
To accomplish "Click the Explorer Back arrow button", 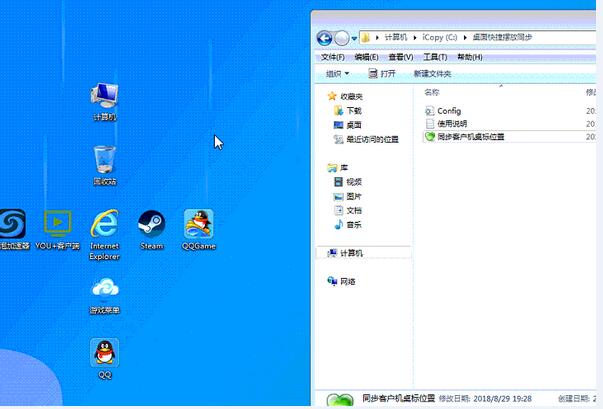I will point(325,38).
